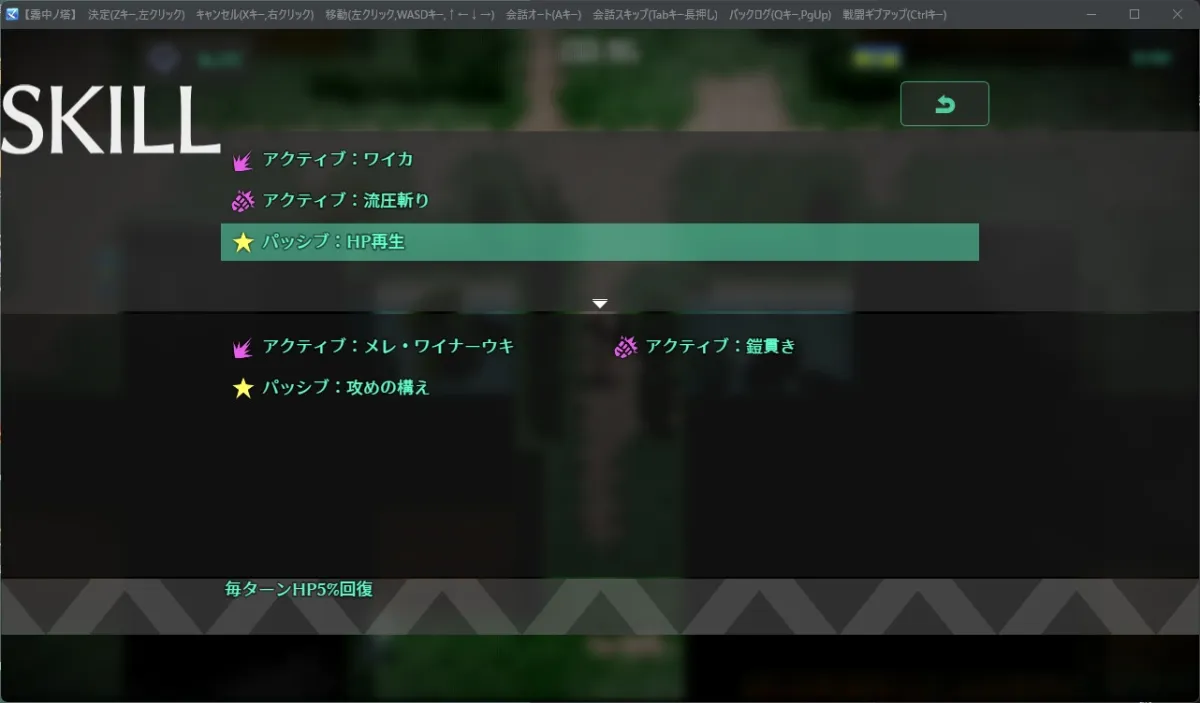1200x703 pixels.
Task: Click the downward arrow between skill lists
Action: click(x=599, y=302)
